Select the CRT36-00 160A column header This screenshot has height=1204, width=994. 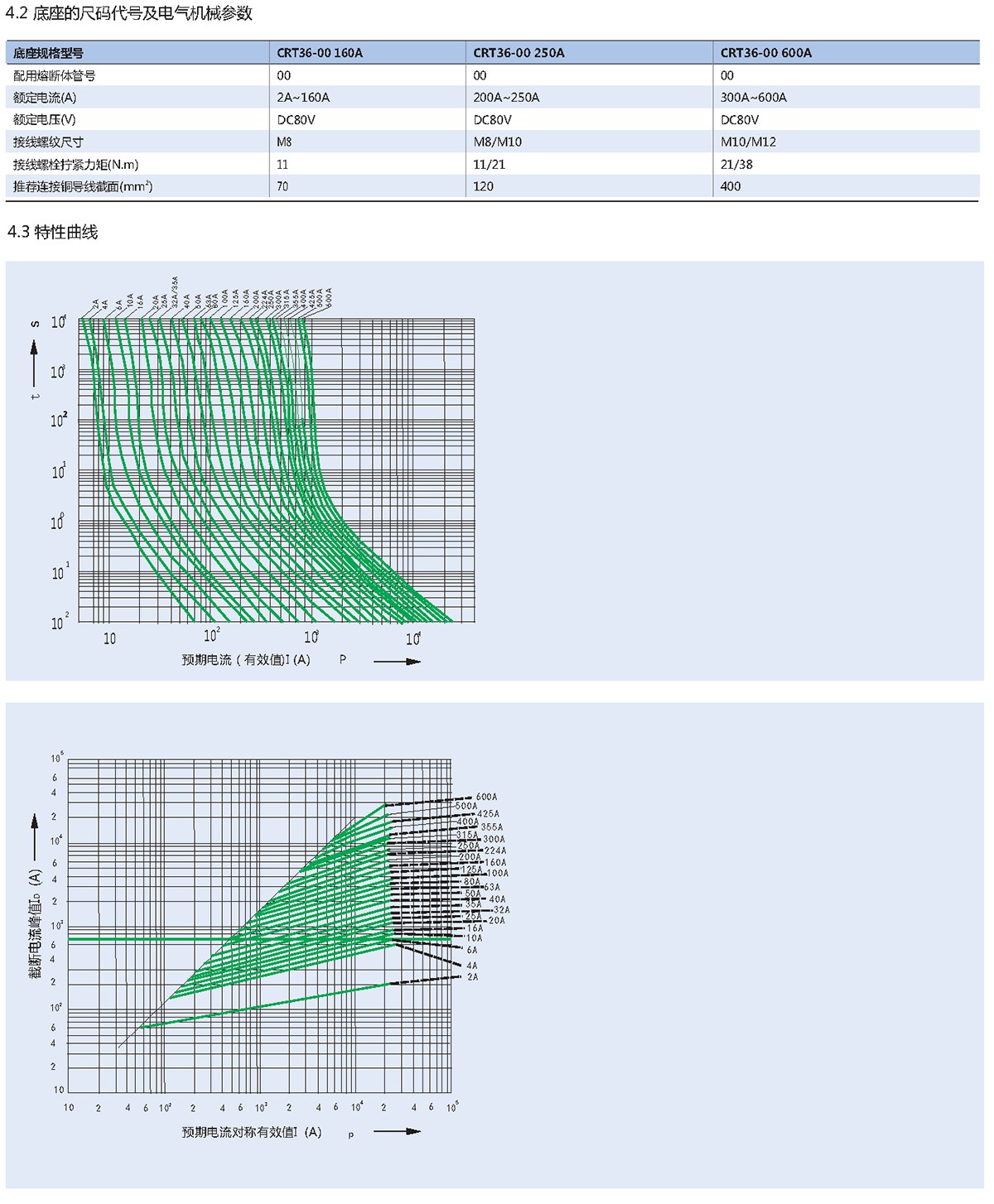[x=320, y=53]
